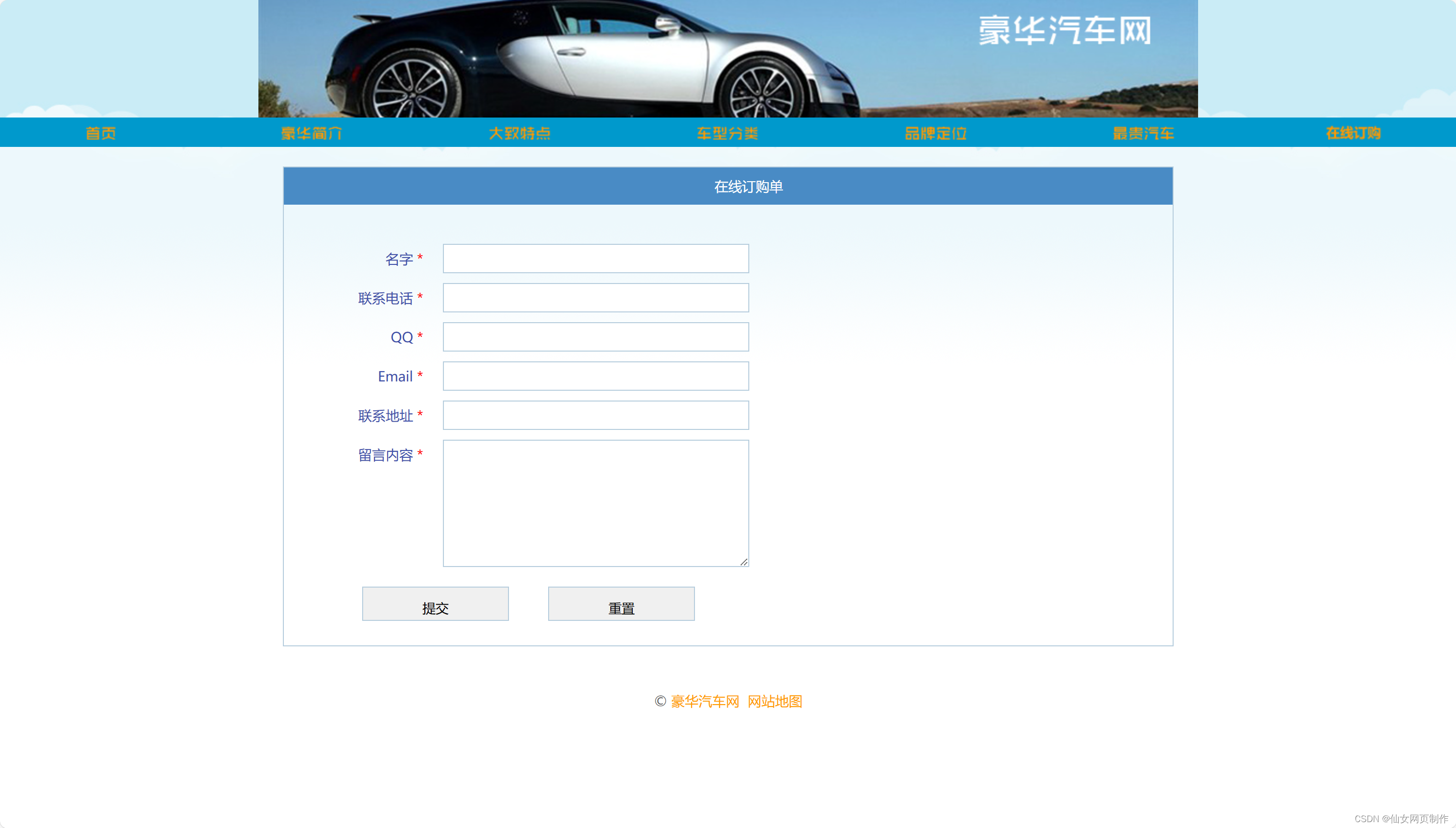Image resolution: width=1456 pixels, height=828 pixels.
Task: Click into the Email field
Action: (x=596, y=376)
